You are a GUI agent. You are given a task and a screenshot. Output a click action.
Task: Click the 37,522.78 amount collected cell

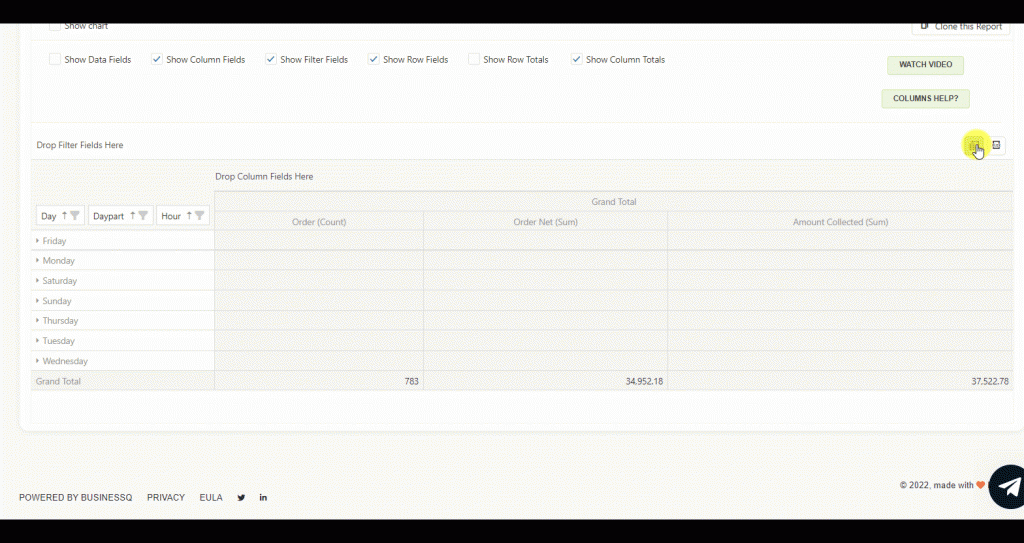[x=840, y=381]
